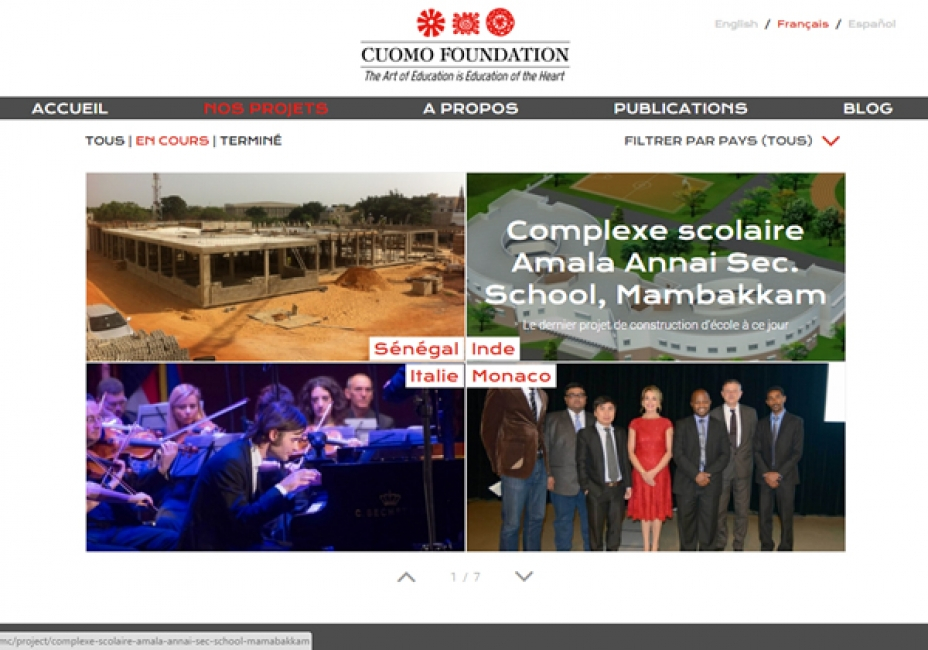The width and height of the screenshot is (928, 650).
Task: Click the down chevron pagination arrow
Action: [524, 576]
